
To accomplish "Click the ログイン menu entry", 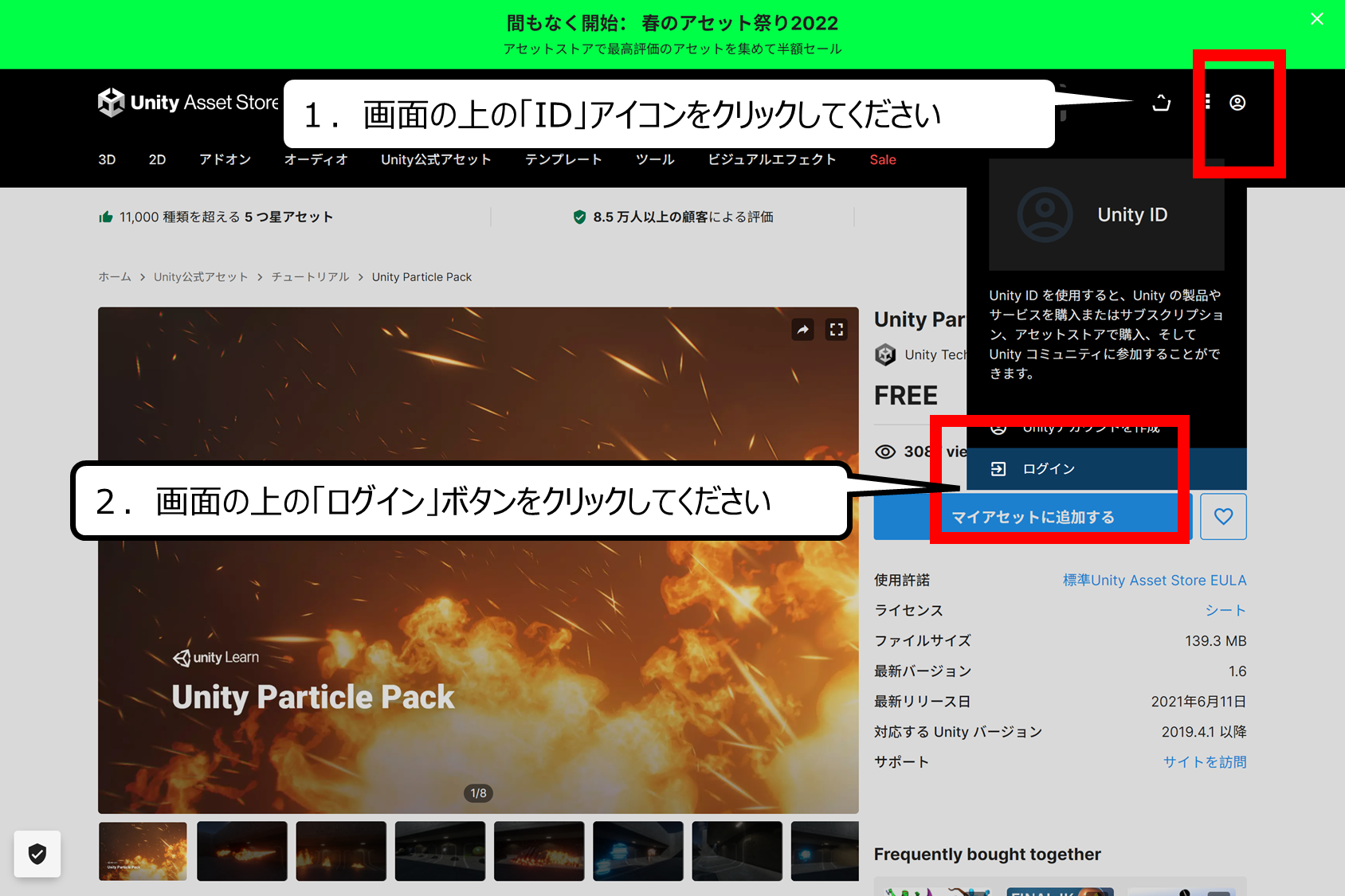I will [x=1107, y=469].
